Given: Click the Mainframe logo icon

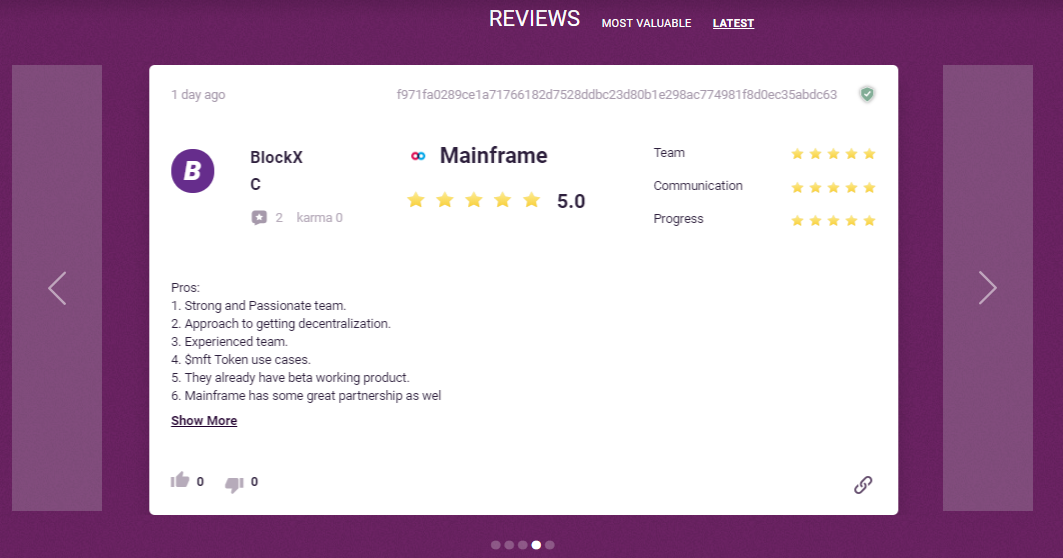Looking at the screenshot, I should point(418,156).
